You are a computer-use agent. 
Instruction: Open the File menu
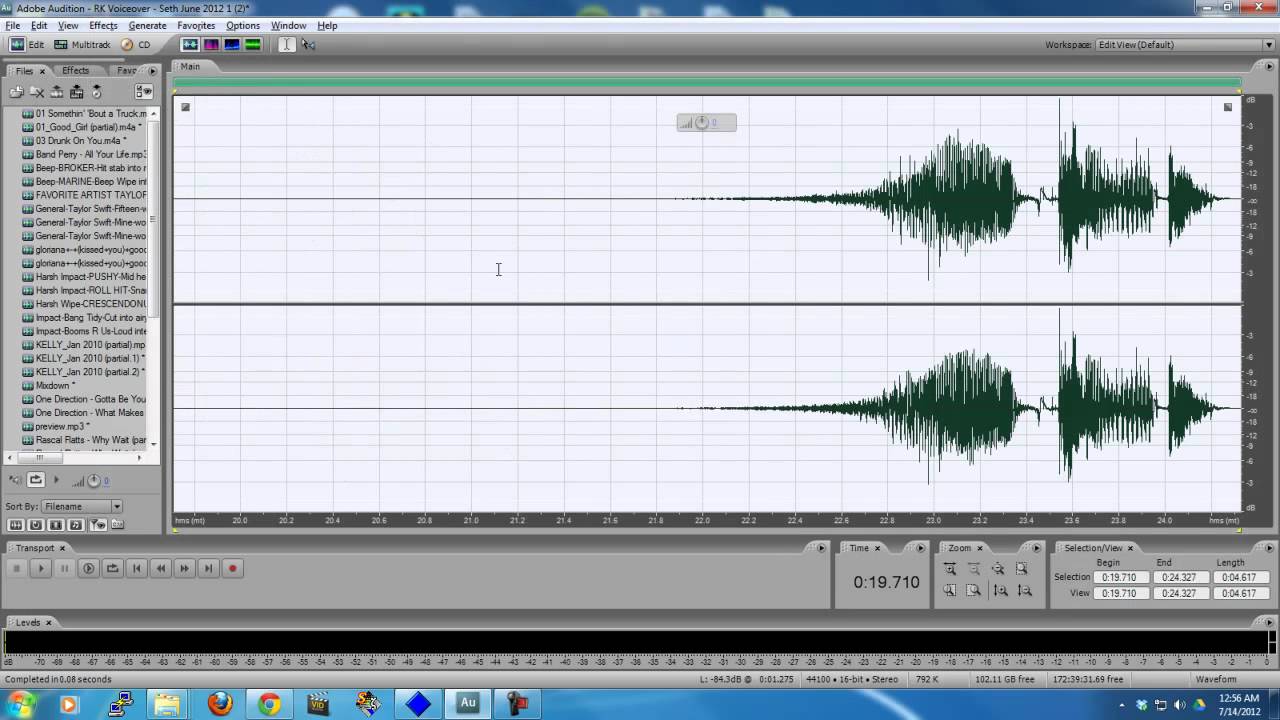coord(12,25)
